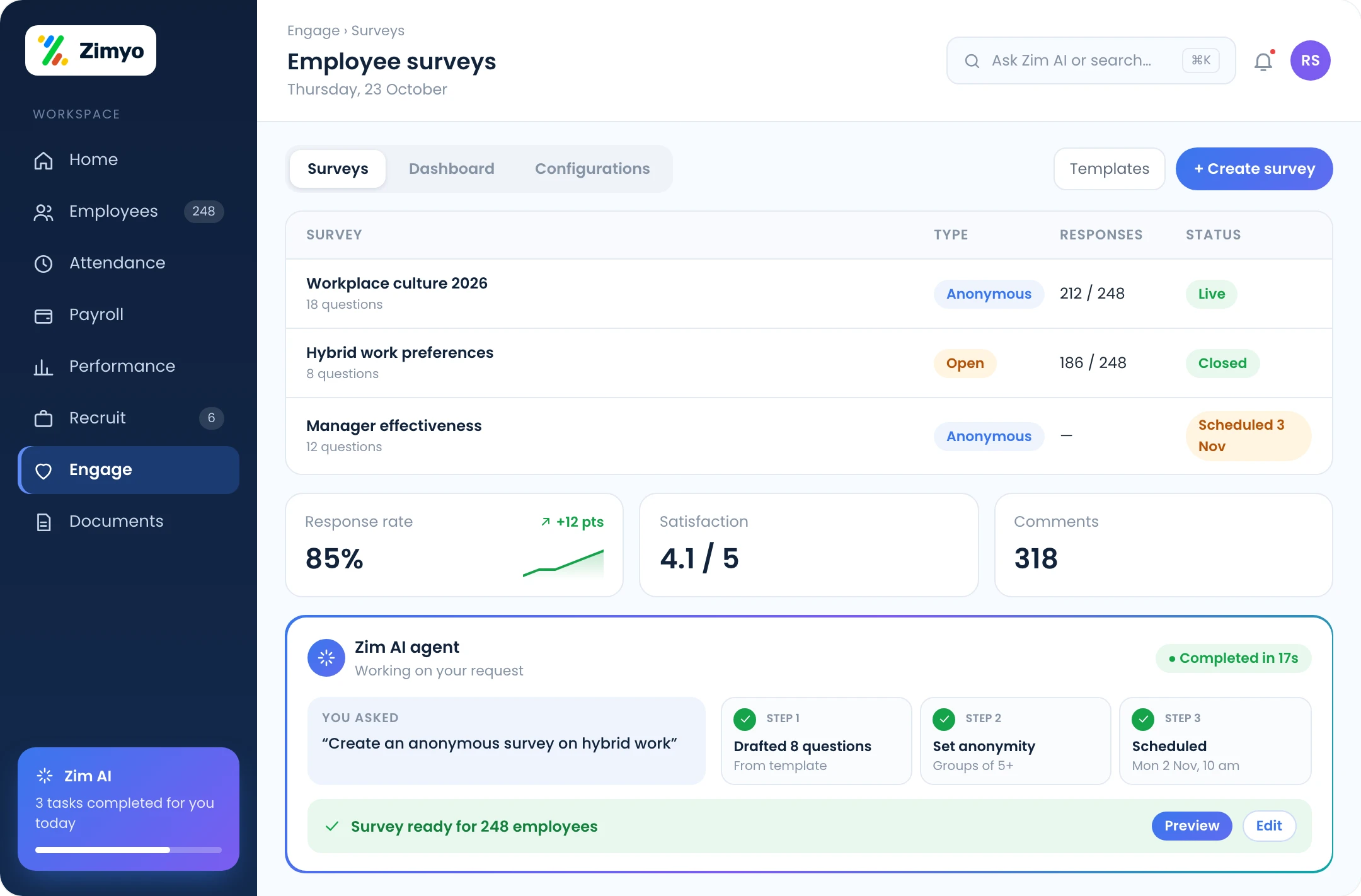Click the Completed in 17s badge
1361x896 pixels.
pos(1233,658)
